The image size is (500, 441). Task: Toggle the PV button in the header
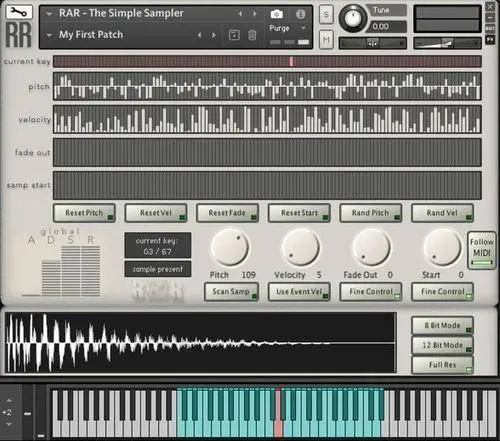click(x=490, y=39)
